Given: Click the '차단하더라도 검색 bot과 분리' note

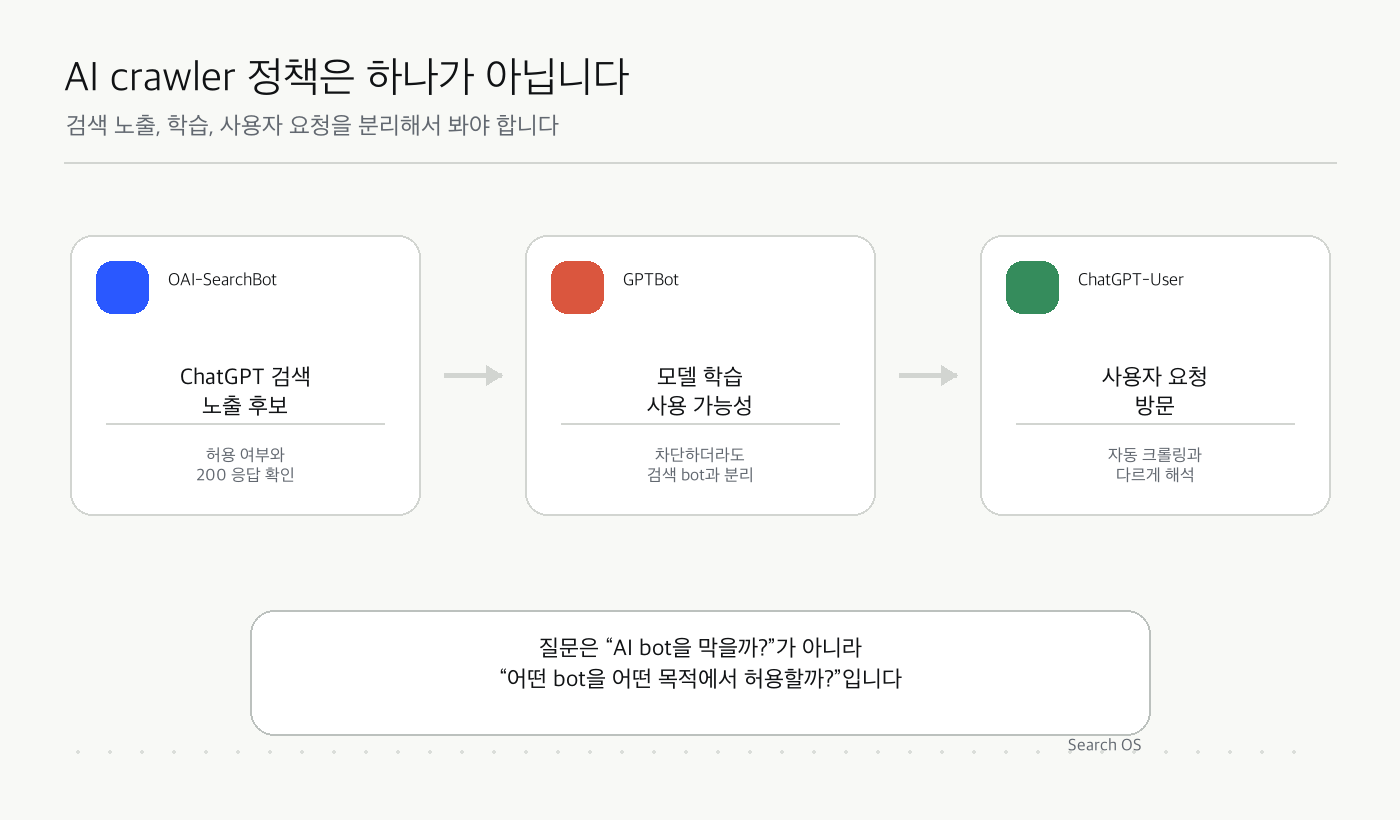Looking at the screenshot, I should coord(700,465).
